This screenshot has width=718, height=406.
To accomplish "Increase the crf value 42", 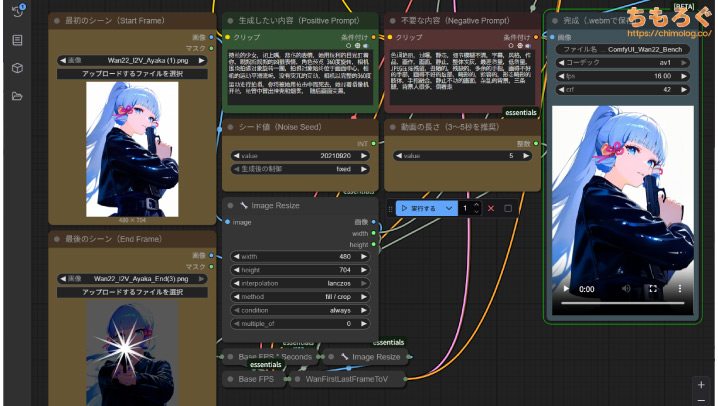I will click(x=684, y=90).
